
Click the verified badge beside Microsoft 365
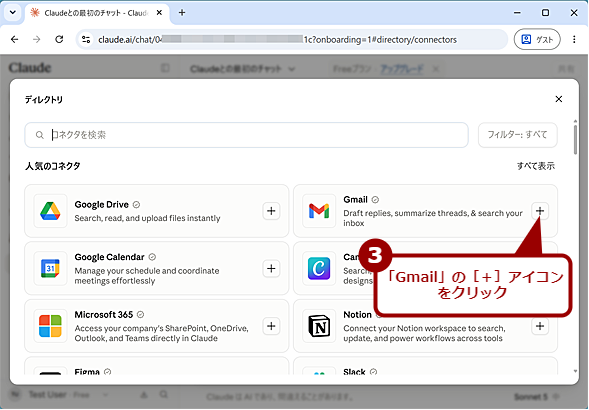[140, 315]
